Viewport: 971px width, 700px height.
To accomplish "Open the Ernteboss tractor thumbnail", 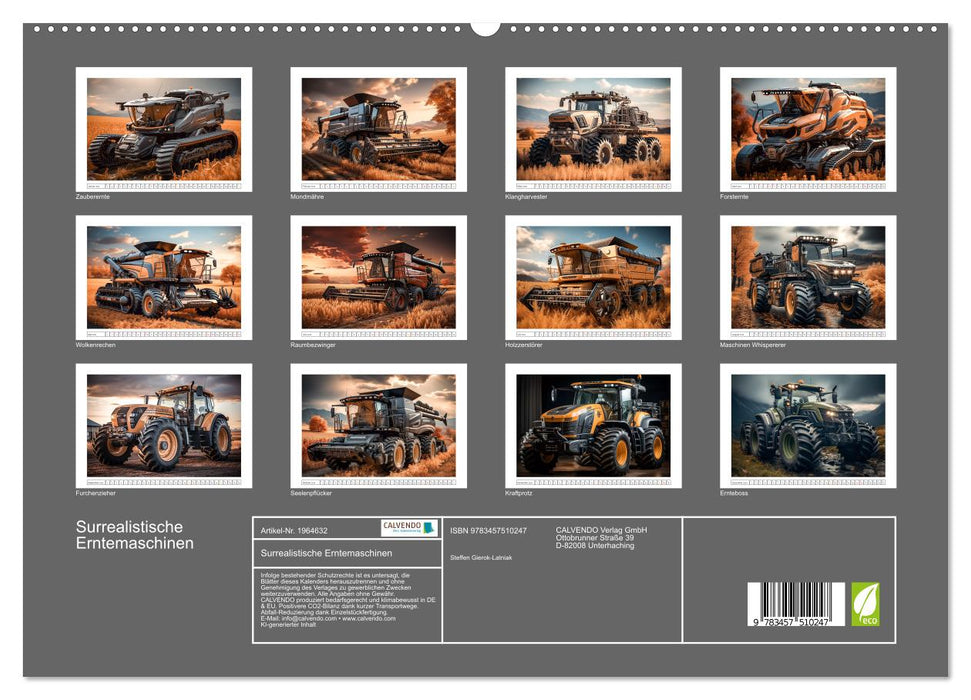I will pyautogui.click(x=808, y=425).
